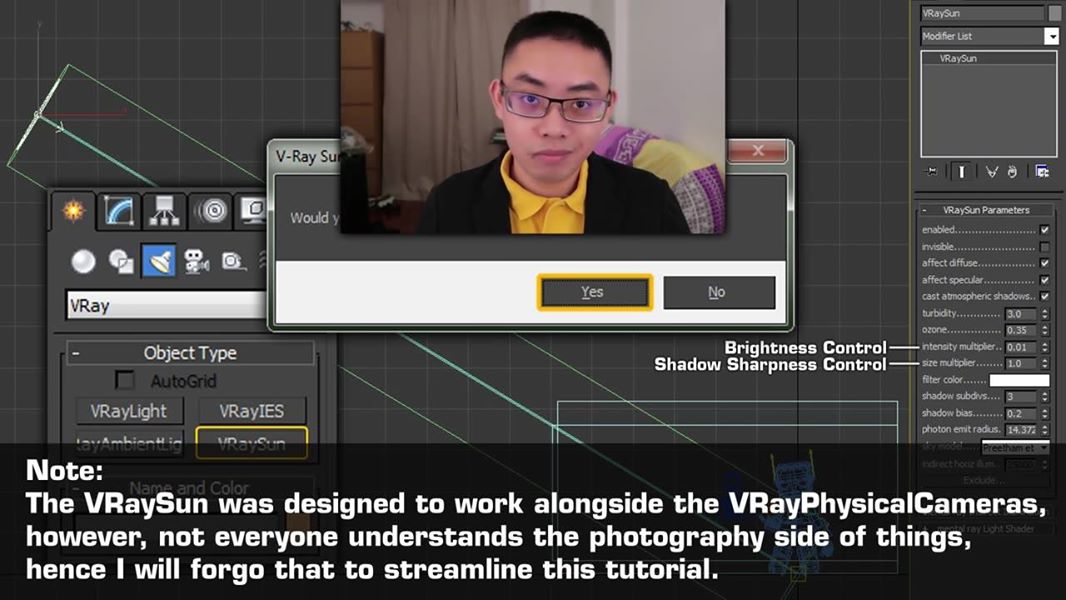The height and width of the screenshot is (600, 1066).
Task: Click the turbidity spinner arrows
Action: coord(1045,314)
